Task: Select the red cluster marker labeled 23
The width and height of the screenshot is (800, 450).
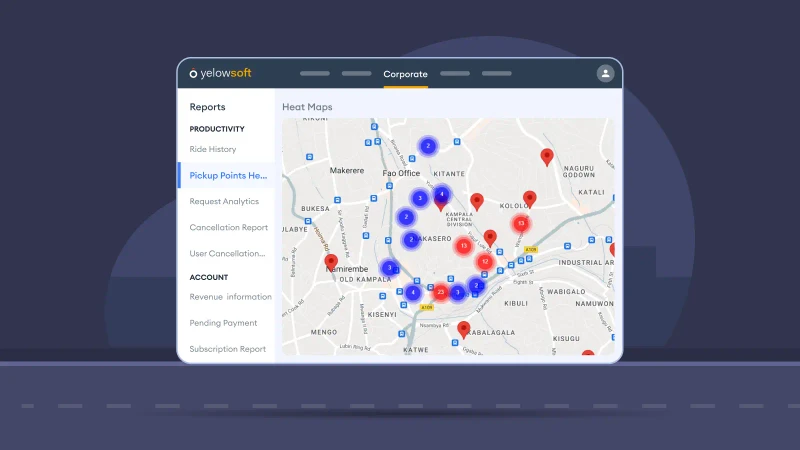Action: point(440,292)
